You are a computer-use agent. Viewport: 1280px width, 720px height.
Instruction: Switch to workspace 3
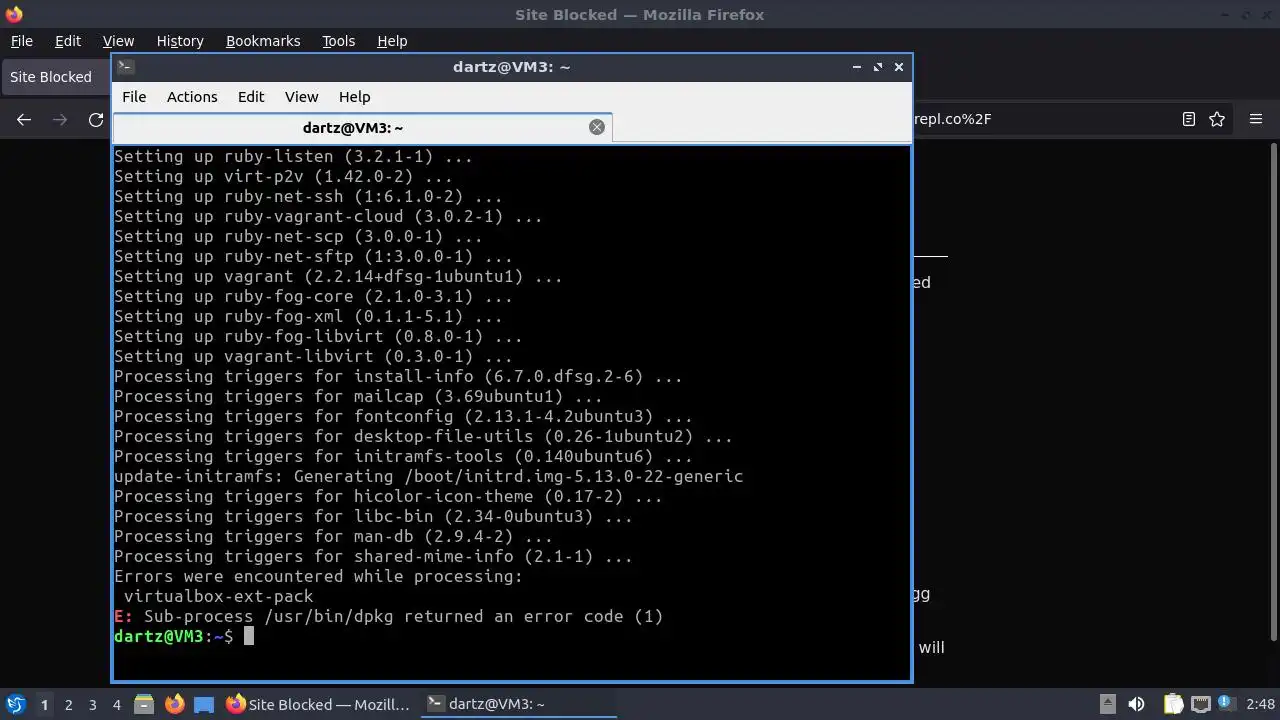[x=92, y=705]
